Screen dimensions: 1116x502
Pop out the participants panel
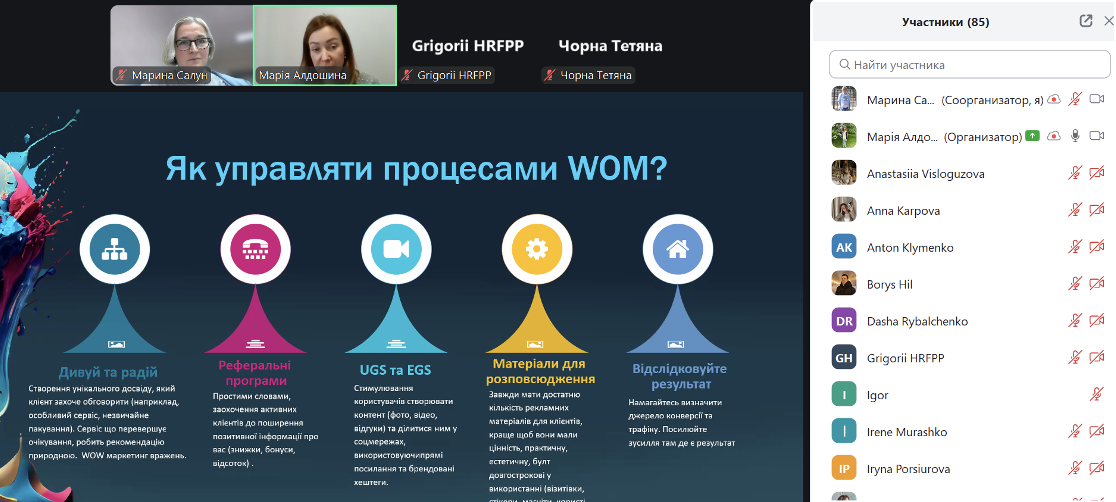[1086, 21]
